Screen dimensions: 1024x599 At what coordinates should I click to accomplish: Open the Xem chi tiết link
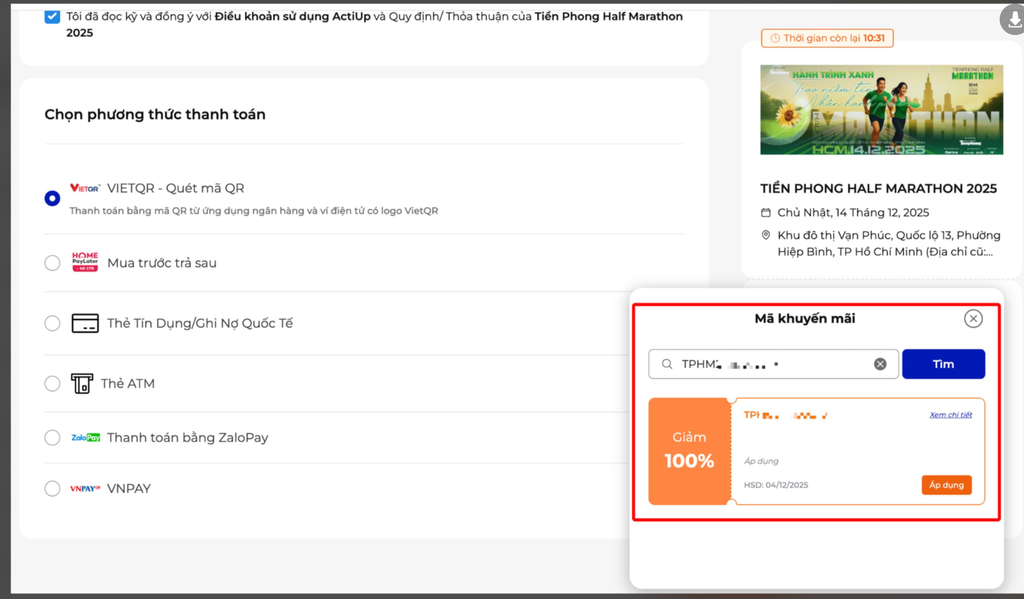click(950, 415)
